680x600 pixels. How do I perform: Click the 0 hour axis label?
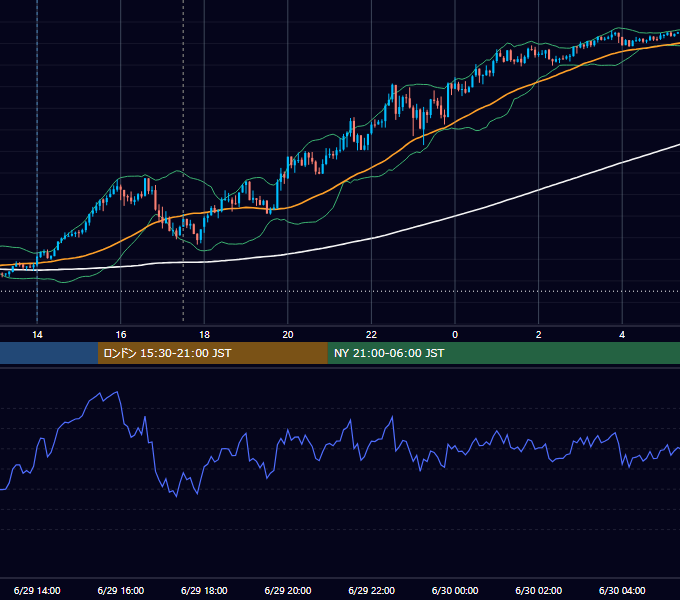pos(455,335)
